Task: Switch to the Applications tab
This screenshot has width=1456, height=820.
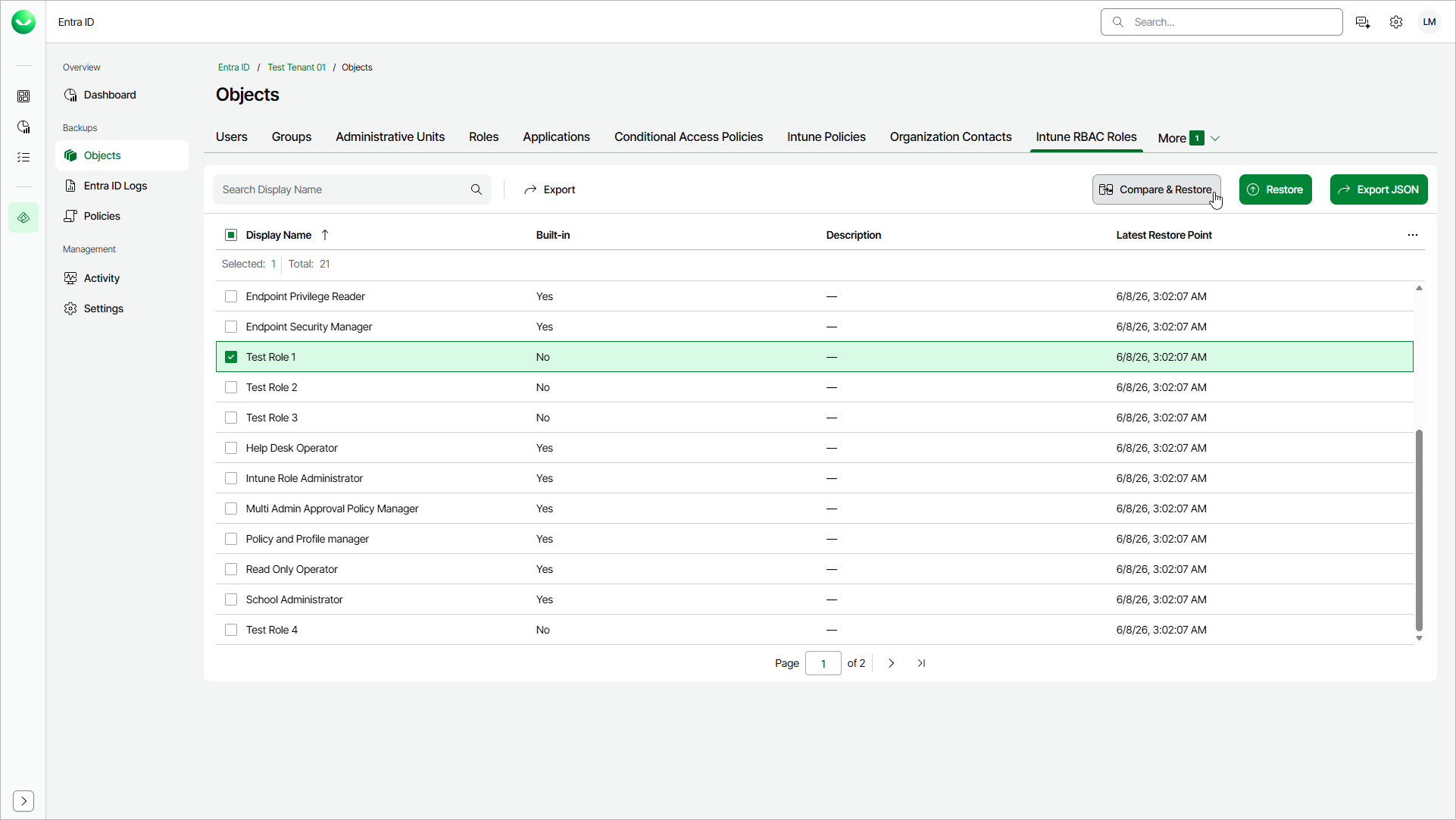Action: point(556,137)
